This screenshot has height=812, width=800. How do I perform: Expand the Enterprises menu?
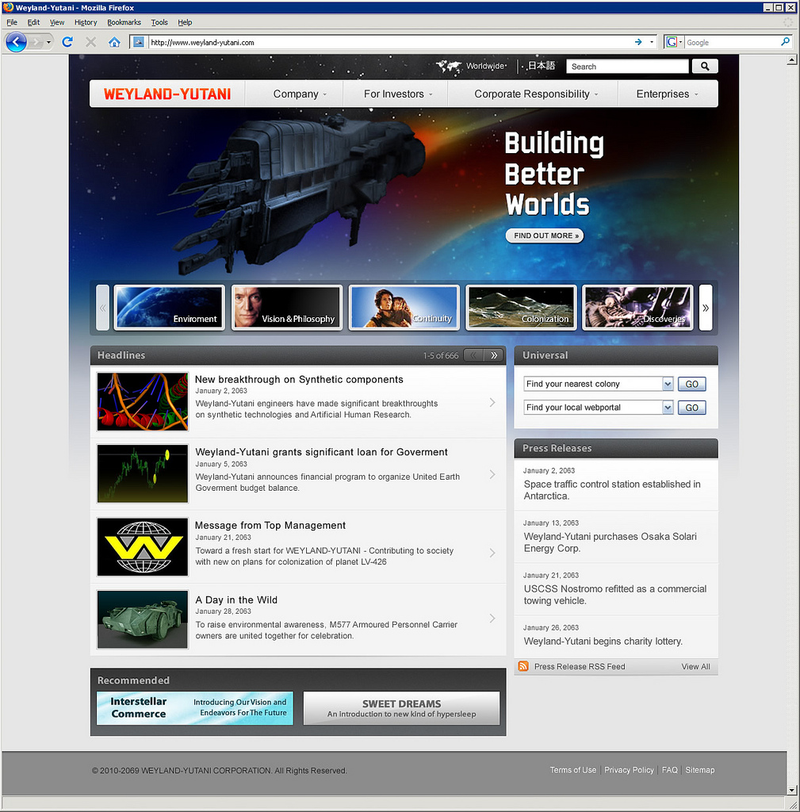(667, 94)
